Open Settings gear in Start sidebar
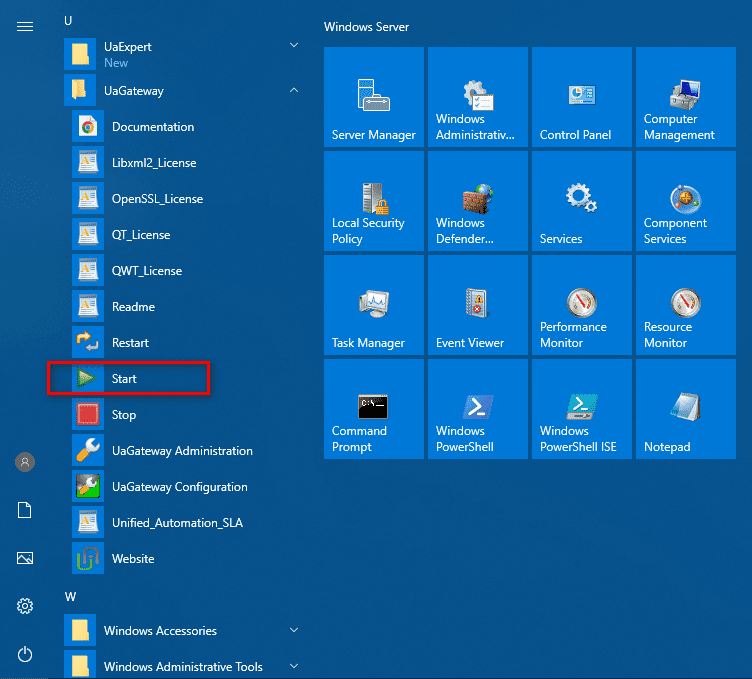The image size is (752, 679). (25, 606)
